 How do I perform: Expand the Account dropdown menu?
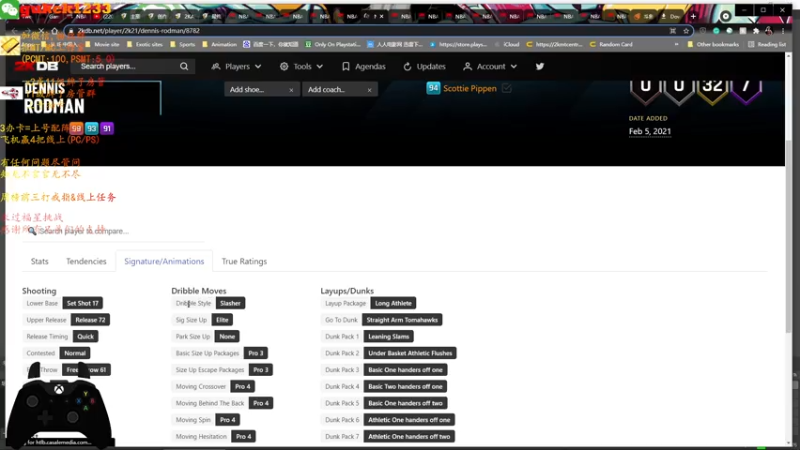[x=514, y=66]
